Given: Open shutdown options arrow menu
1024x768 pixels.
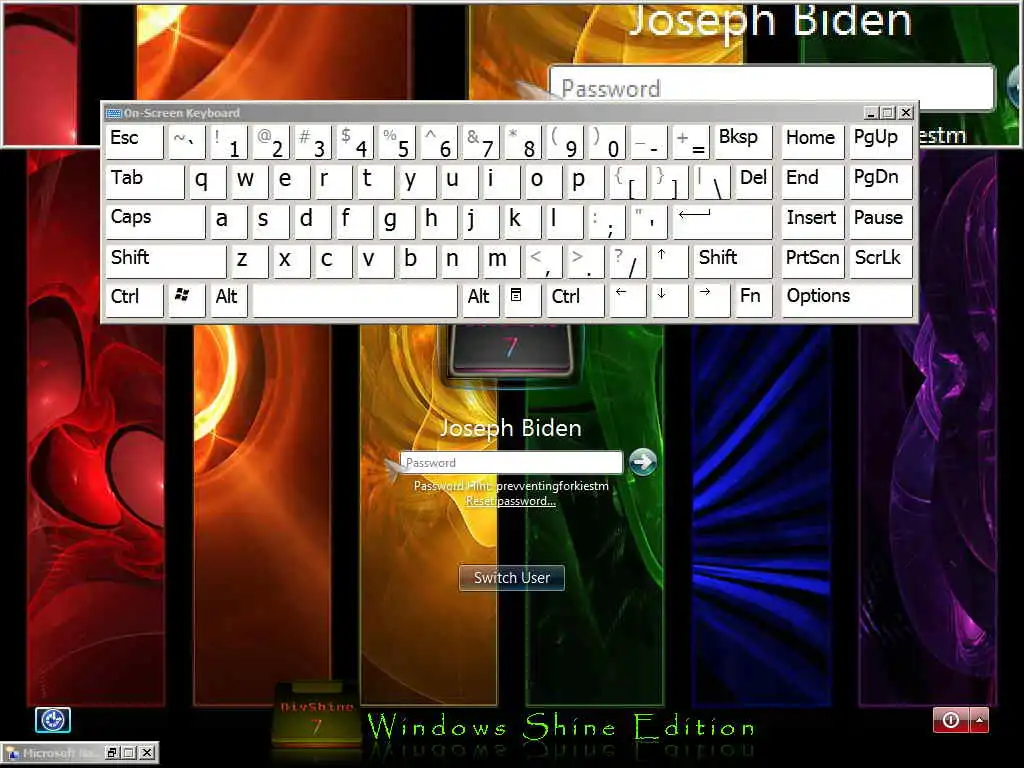Looking at the screenshot, I should 979,720.
